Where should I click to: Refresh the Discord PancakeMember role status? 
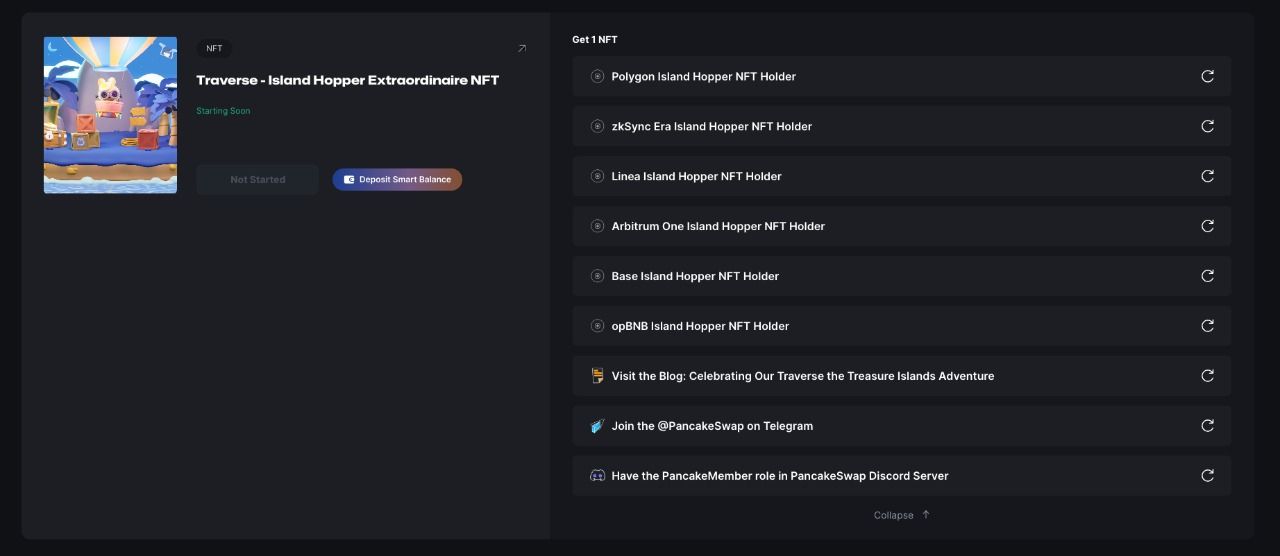click(x=1207, y=476)
